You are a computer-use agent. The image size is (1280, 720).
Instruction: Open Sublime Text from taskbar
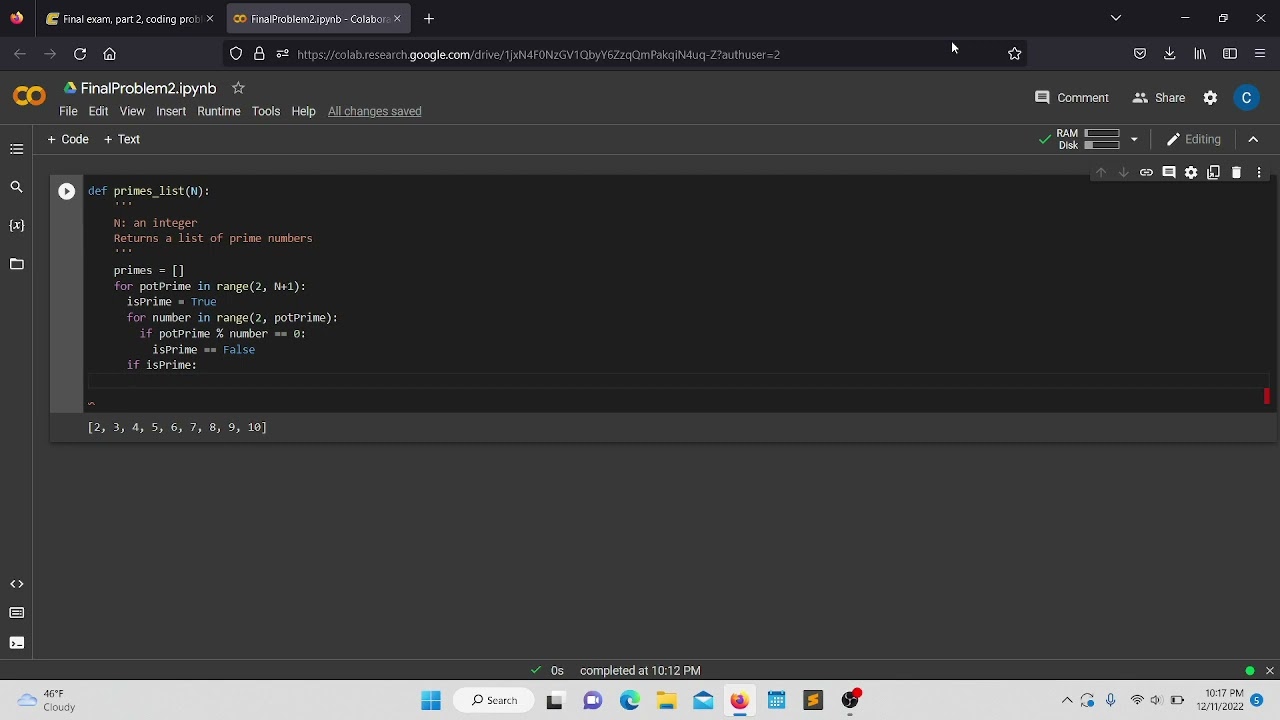coord(812,700)
